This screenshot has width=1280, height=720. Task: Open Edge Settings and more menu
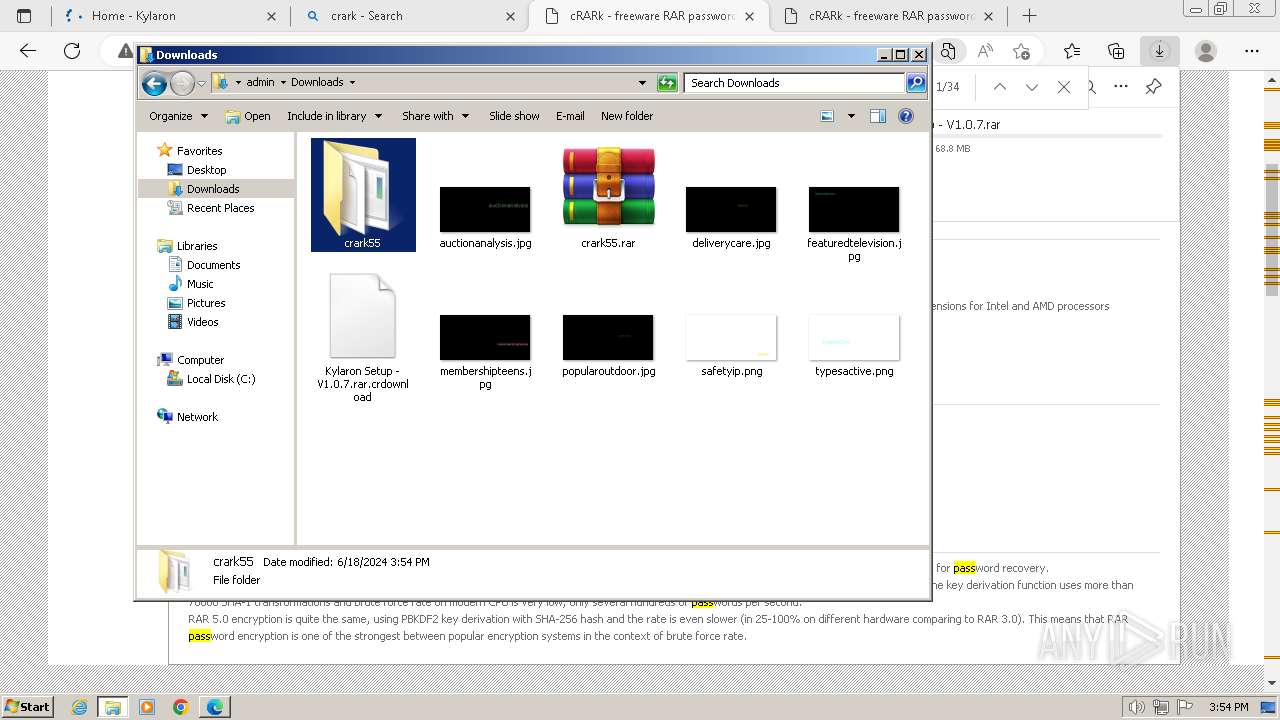[x=1252, y=51]
